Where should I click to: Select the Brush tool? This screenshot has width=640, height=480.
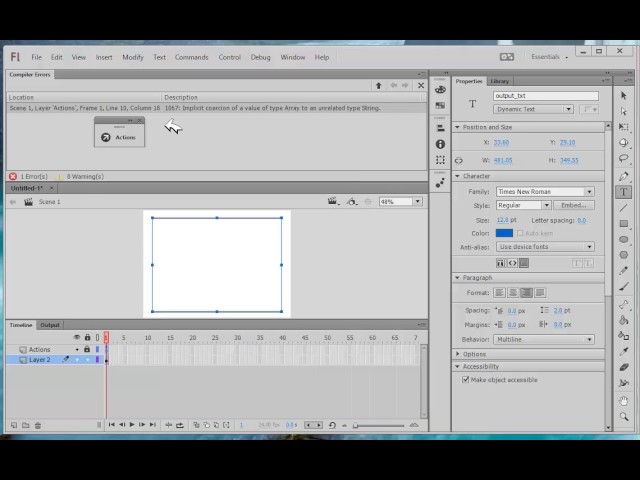point(623,287)
